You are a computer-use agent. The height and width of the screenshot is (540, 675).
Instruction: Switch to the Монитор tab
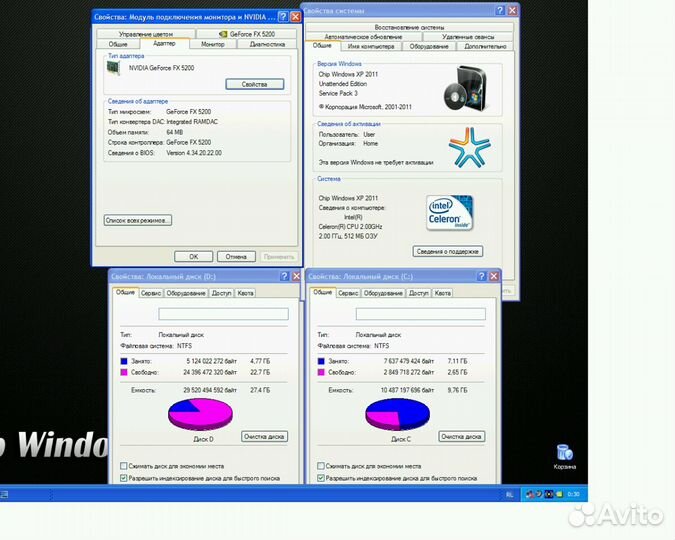pyautogui.click(x=212, y=44)
